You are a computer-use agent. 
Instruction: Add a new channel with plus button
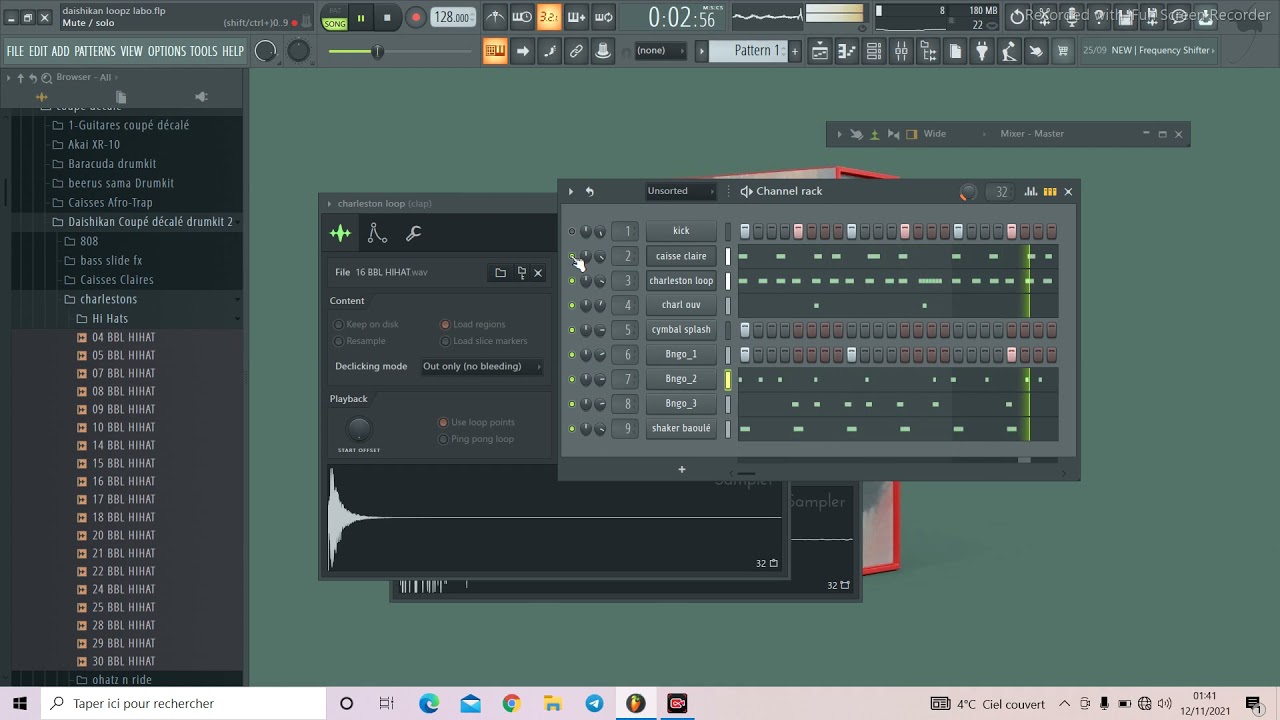[682, 469]
